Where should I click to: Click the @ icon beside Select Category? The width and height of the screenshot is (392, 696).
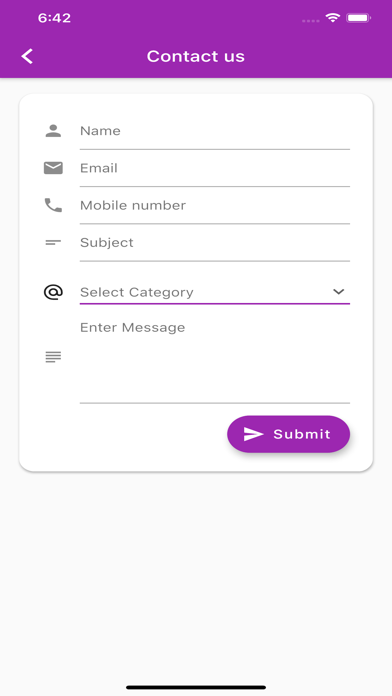[53, 292]
